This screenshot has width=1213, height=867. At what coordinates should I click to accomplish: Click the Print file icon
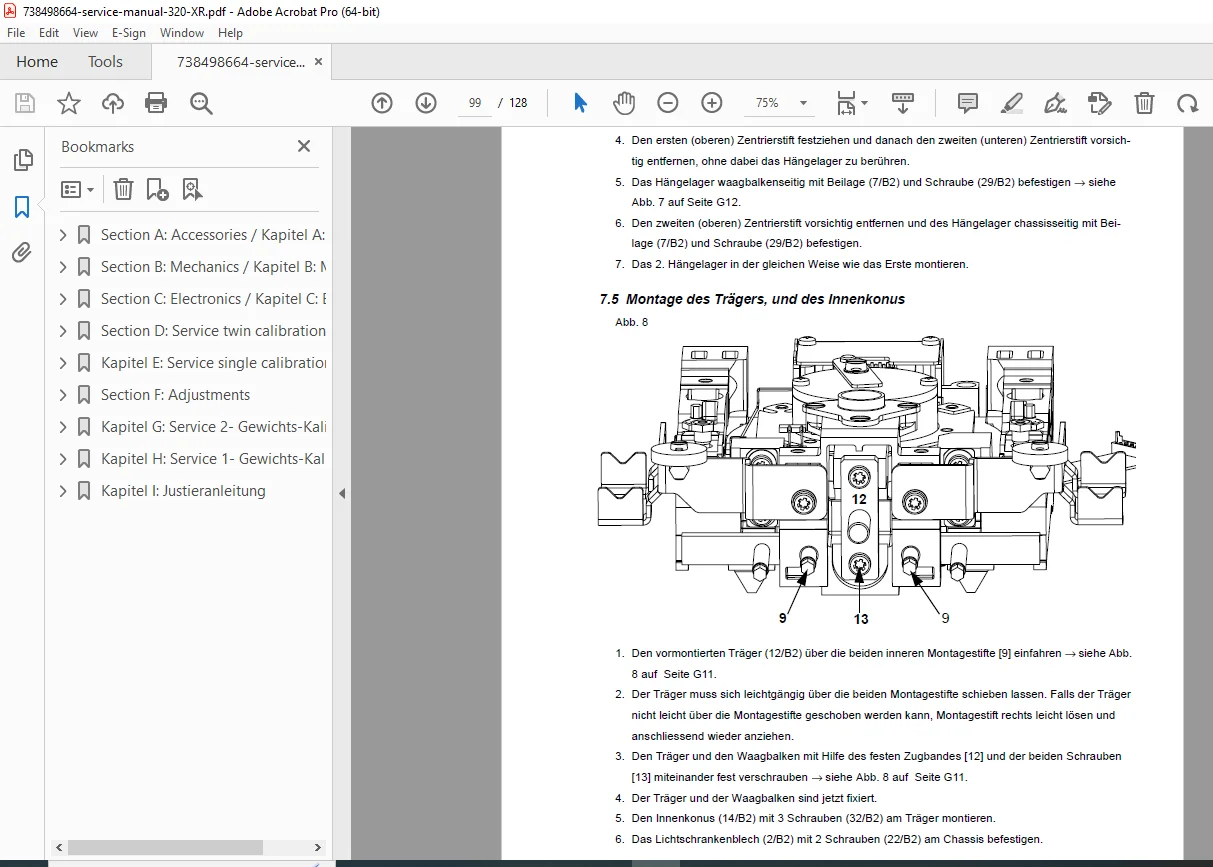pos(156,103)
